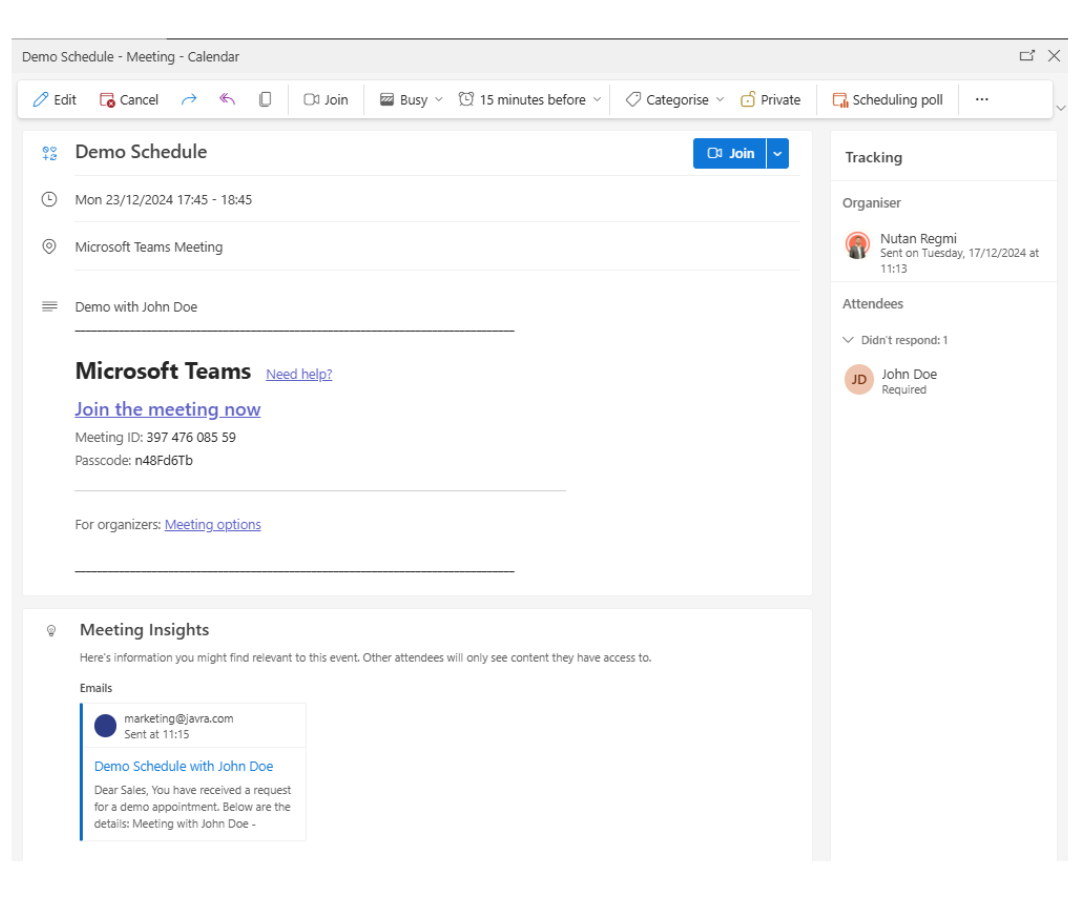1080x900 pixels.
Task: Click the Meeting Insights lightbulb icon
Action: tap(51, 631)
